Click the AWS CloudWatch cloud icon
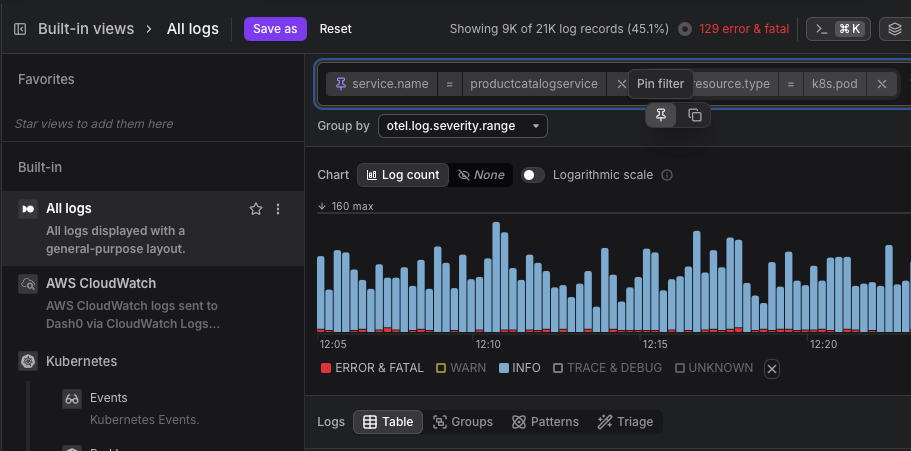The width and height of the screenshot is (911, 451). pyautogui.click(x=28, y=284)
